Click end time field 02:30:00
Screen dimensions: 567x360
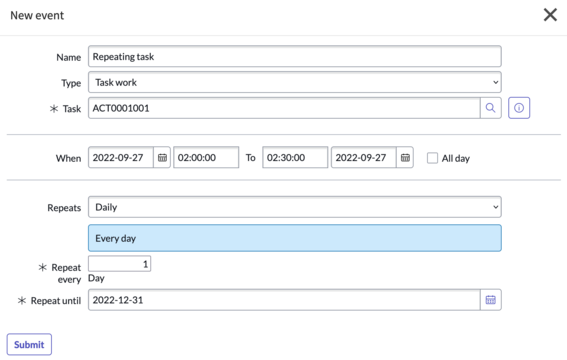tap(295, 158)
